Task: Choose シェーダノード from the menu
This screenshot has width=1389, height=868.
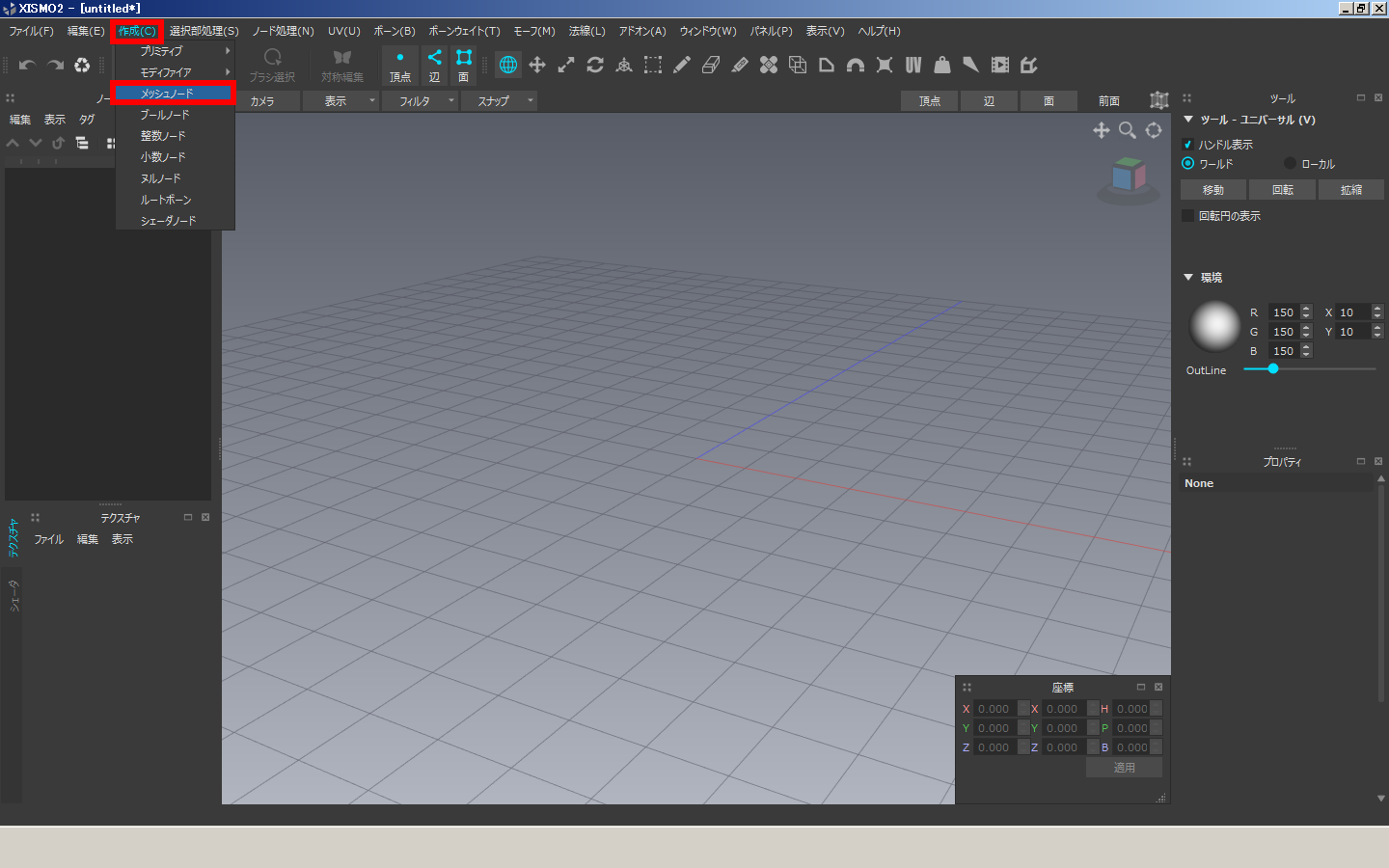Action: click(x=175, y=220)
